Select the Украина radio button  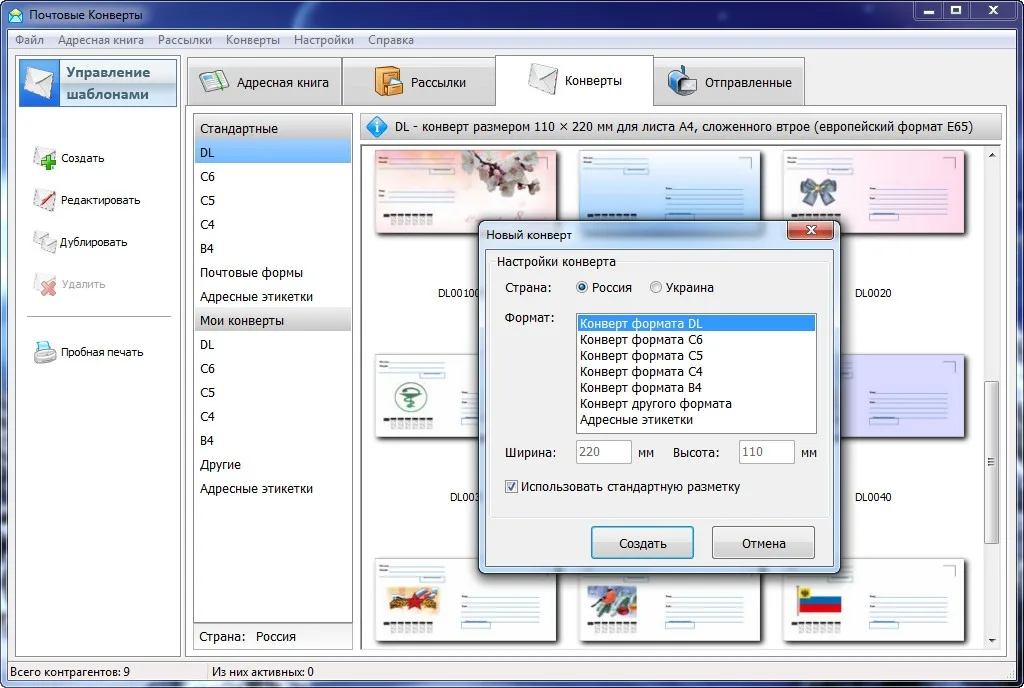pyautogui.click(x=656, y=288)
